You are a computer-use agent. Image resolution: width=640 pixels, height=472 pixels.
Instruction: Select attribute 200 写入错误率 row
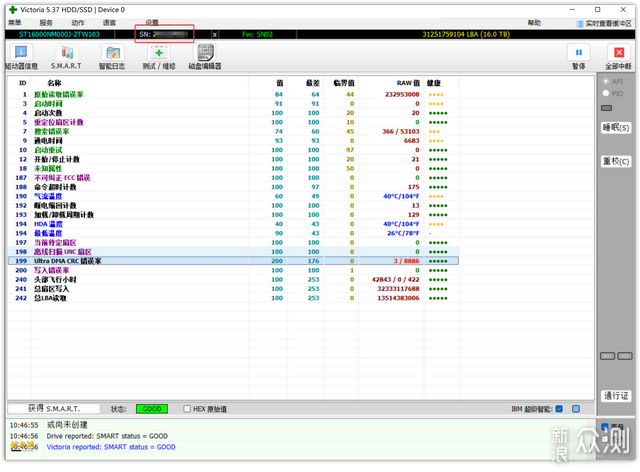click(x=233, y=270)
